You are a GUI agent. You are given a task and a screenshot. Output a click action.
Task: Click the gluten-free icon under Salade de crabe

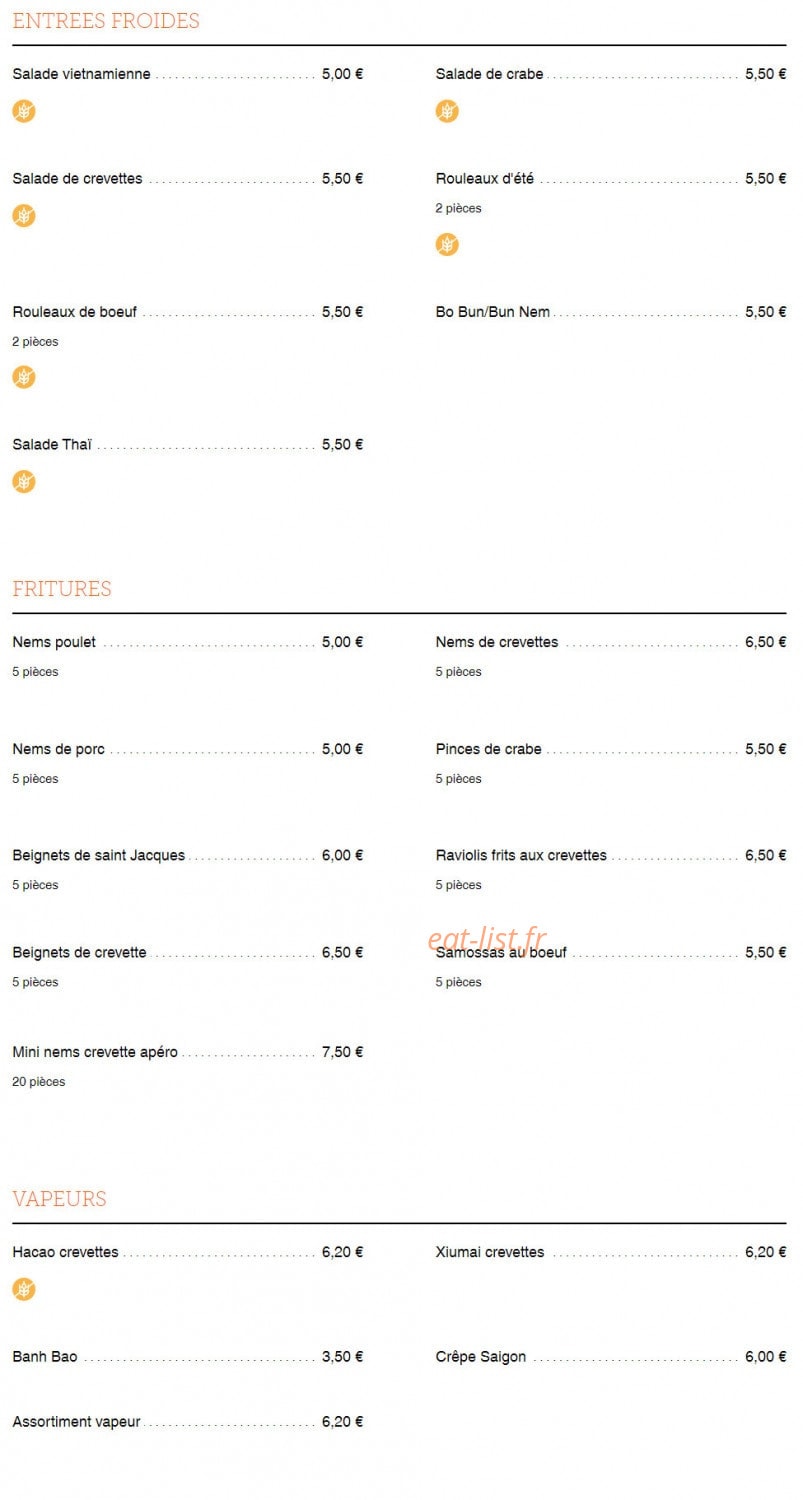(x=447, y=111)
